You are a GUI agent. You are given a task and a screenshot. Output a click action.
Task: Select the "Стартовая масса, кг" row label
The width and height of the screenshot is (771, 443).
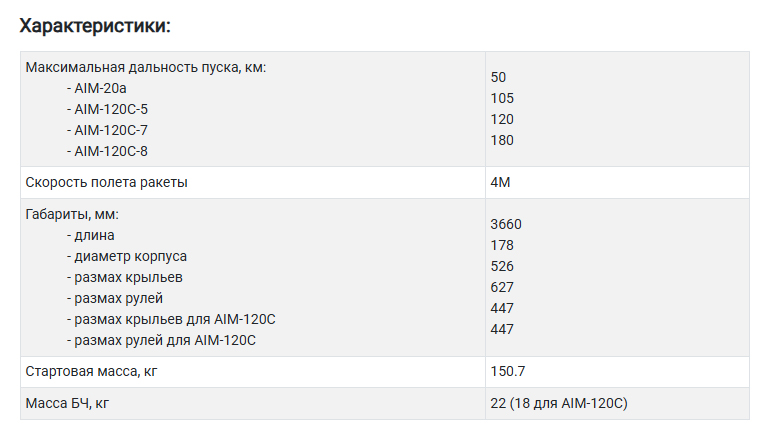coord(91,372)
